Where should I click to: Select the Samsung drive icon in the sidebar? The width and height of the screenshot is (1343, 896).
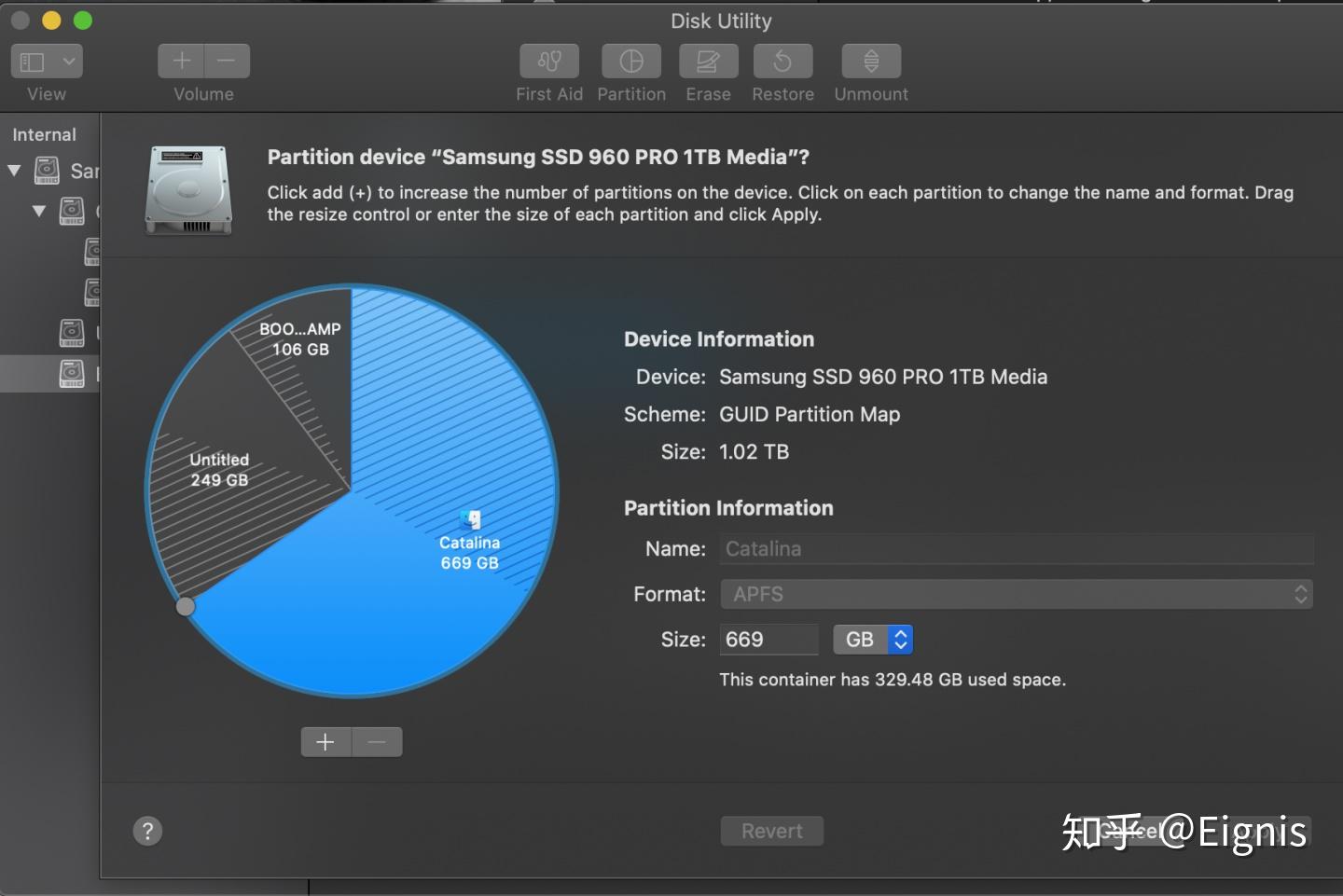pyautogui.click(x=47, y=171)
